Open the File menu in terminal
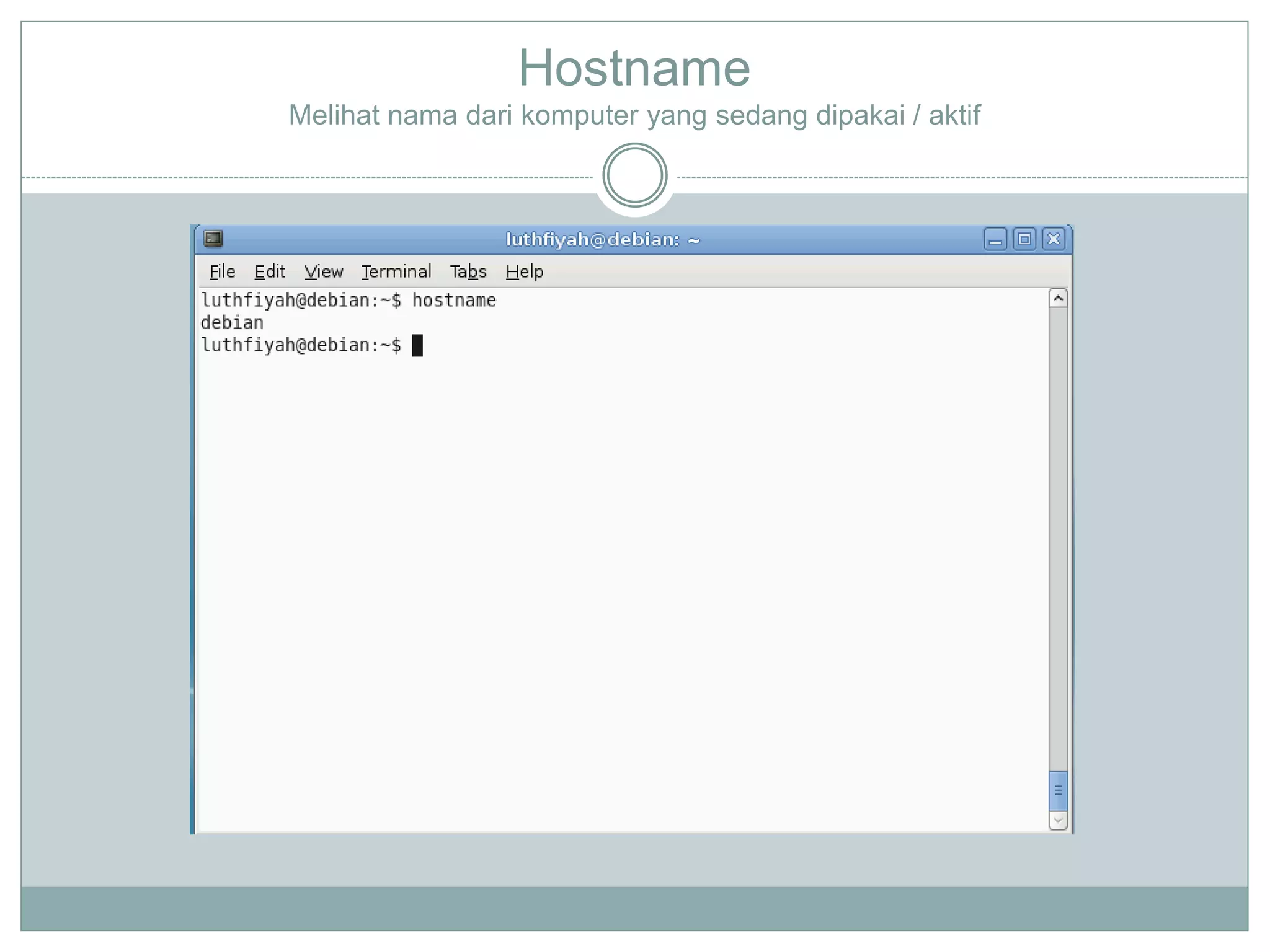The height and width of the screenshot is (952, 1270). [x=222, y=271]
